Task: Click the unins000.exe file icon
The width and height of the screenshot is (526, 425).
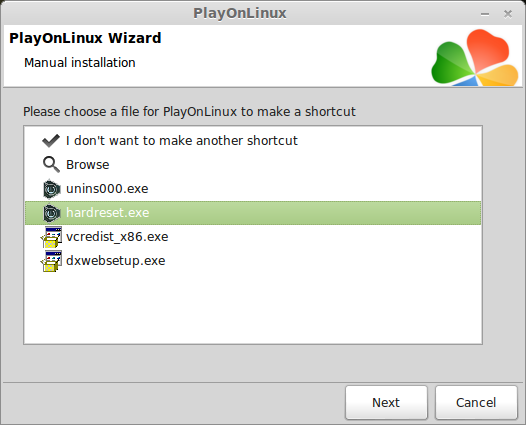Action: [x=52, y=189]
